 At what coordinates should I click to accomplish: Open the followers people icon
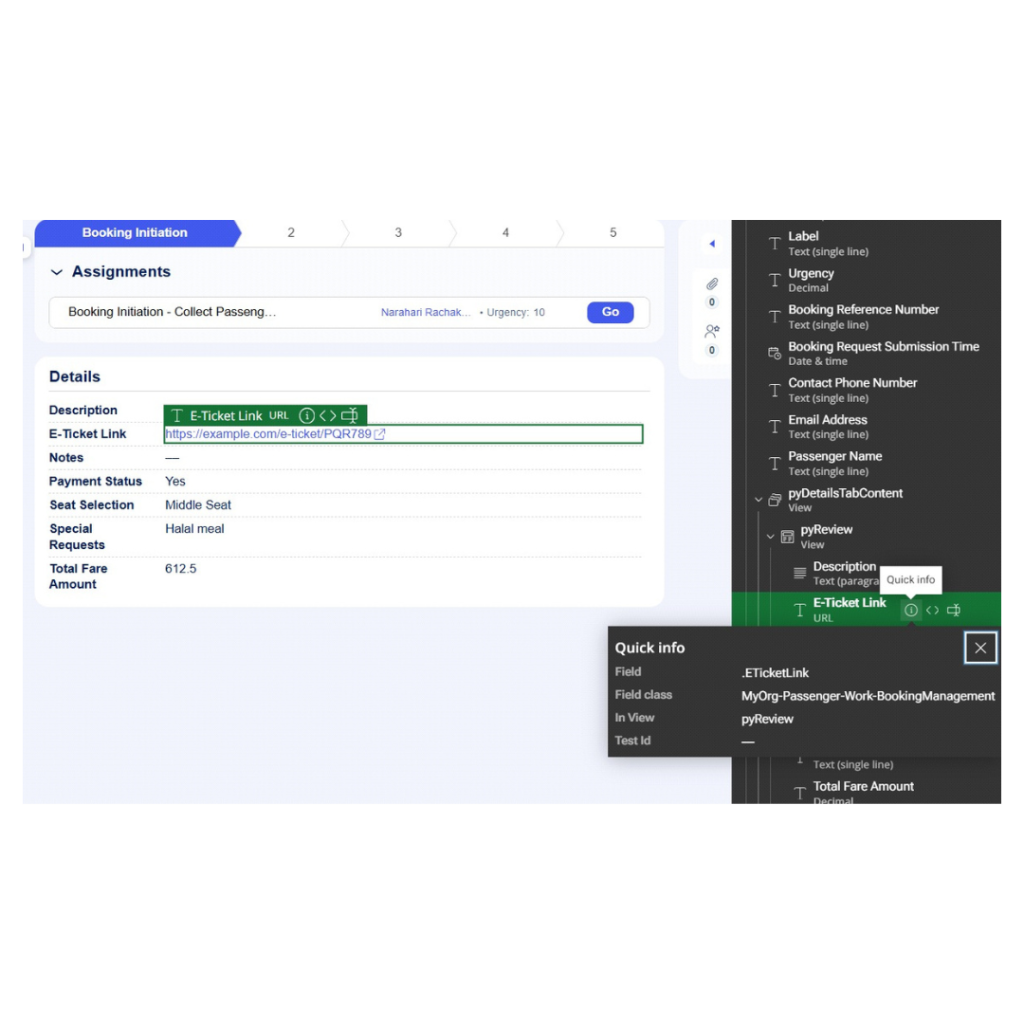712,331
